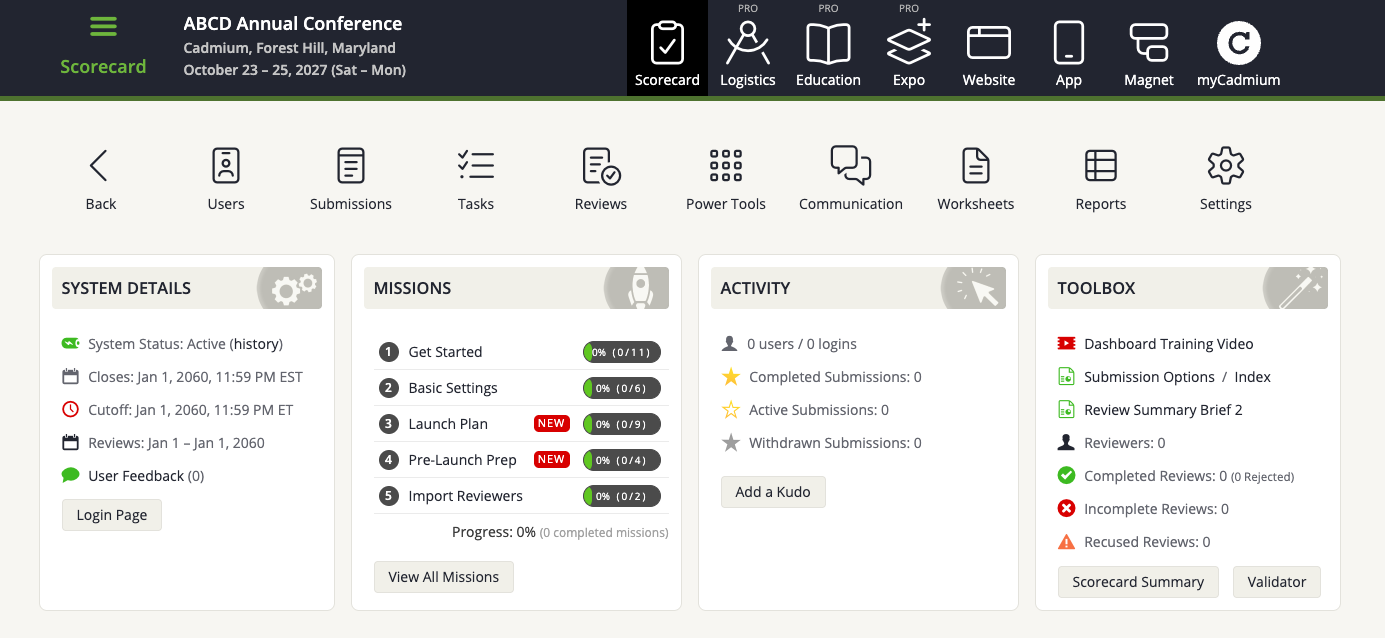Image resolution: width=1385 pixels, height=638 pixels.
Task: Click Pre-Launch Prep progress bar 0/4
Action: pos(622,460)
